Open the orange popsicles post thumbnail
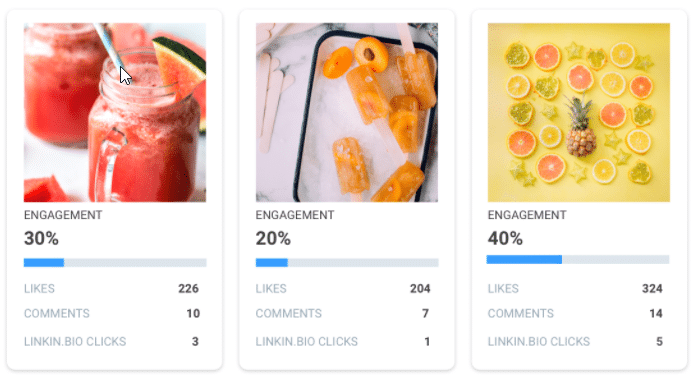Image resolution: width=692 pixels, height=378 pixels. coord(347,112)
